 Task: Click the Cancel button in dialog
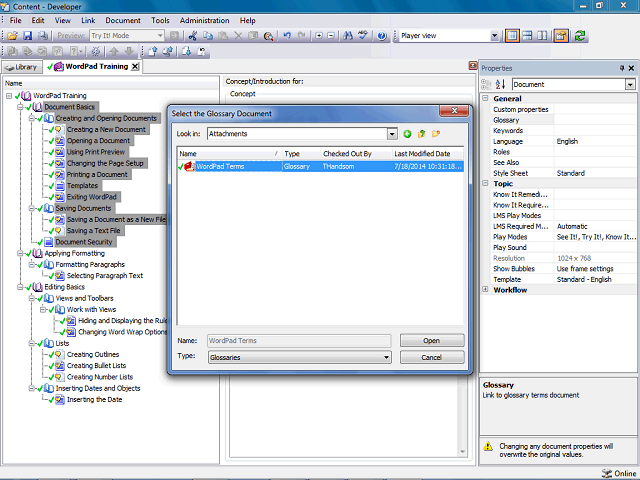432,358
